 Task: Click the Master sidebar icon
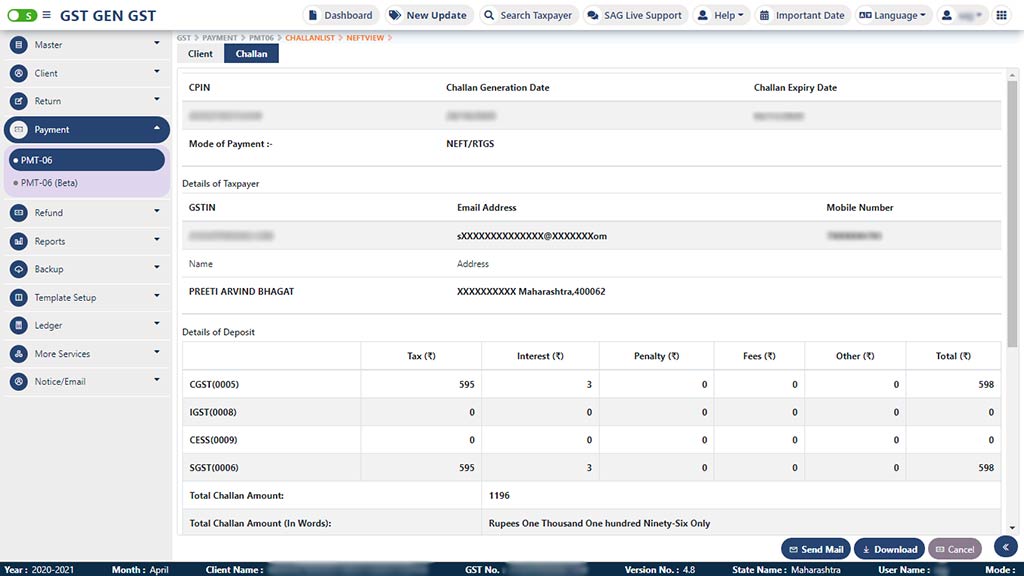(x=18, y=45)
